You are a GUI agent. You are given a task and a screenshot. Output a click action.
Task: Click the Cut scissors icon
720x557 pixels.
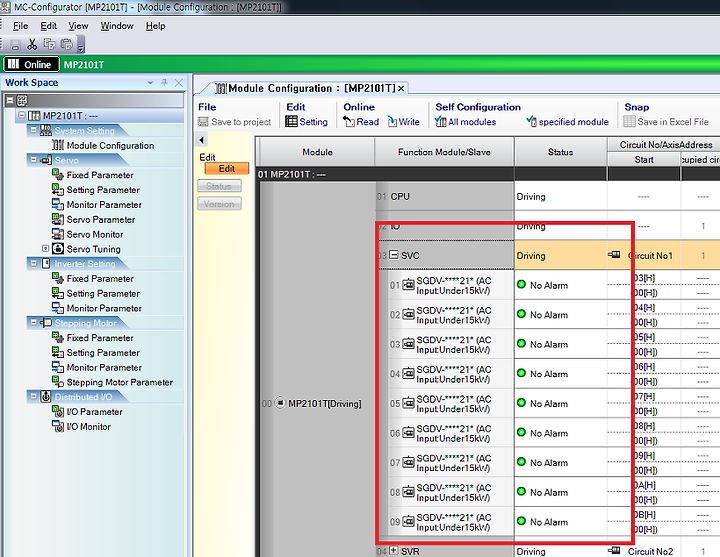[32, 45]
